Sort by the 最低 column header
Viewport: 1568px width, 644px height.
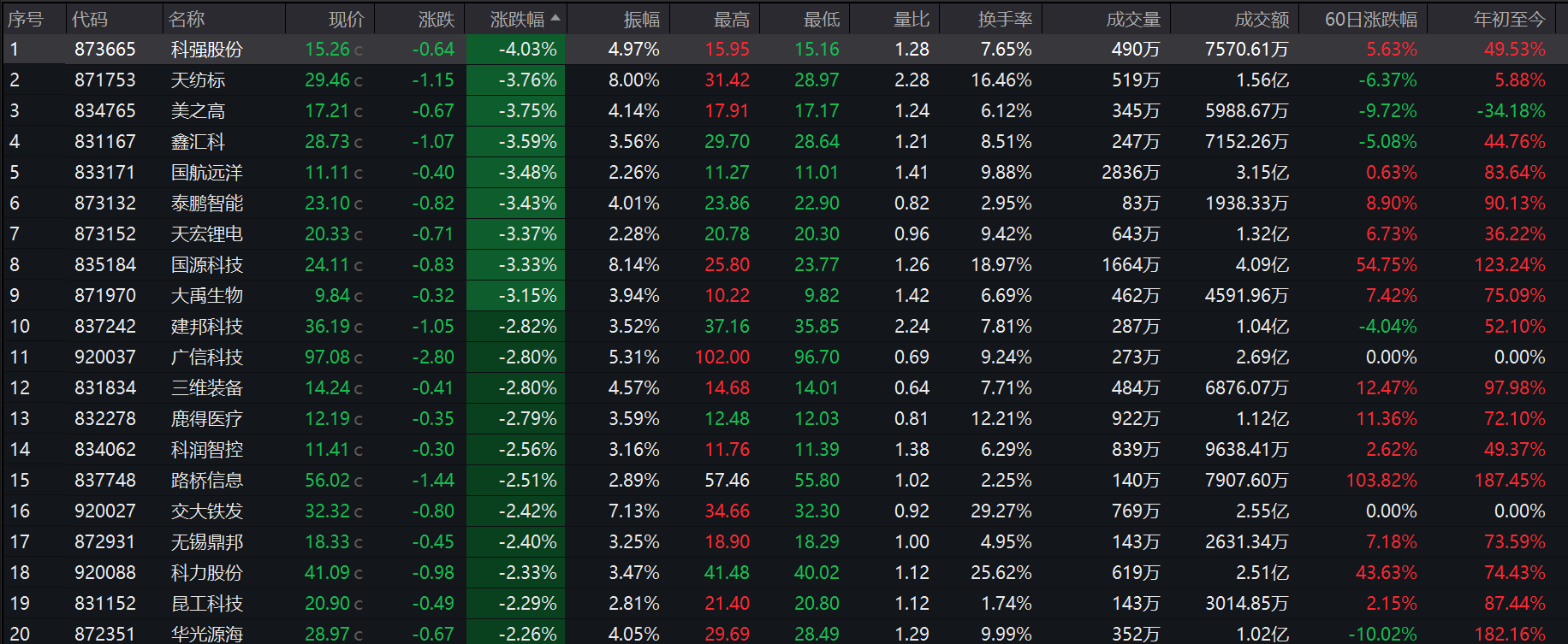[x=822, y=19]
